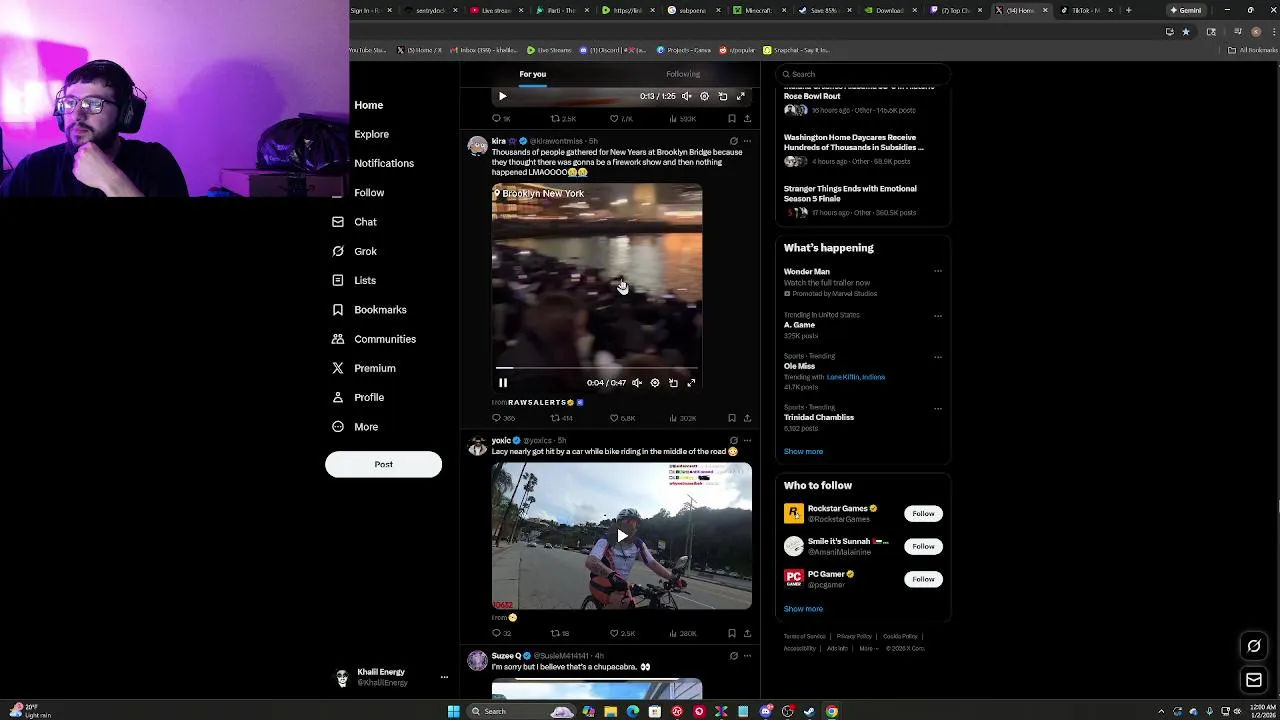Image resolution: width=1280 pixels, height=720 pixels.
Task: Open options for Wonder Man trend
Action: click(937, 271)
